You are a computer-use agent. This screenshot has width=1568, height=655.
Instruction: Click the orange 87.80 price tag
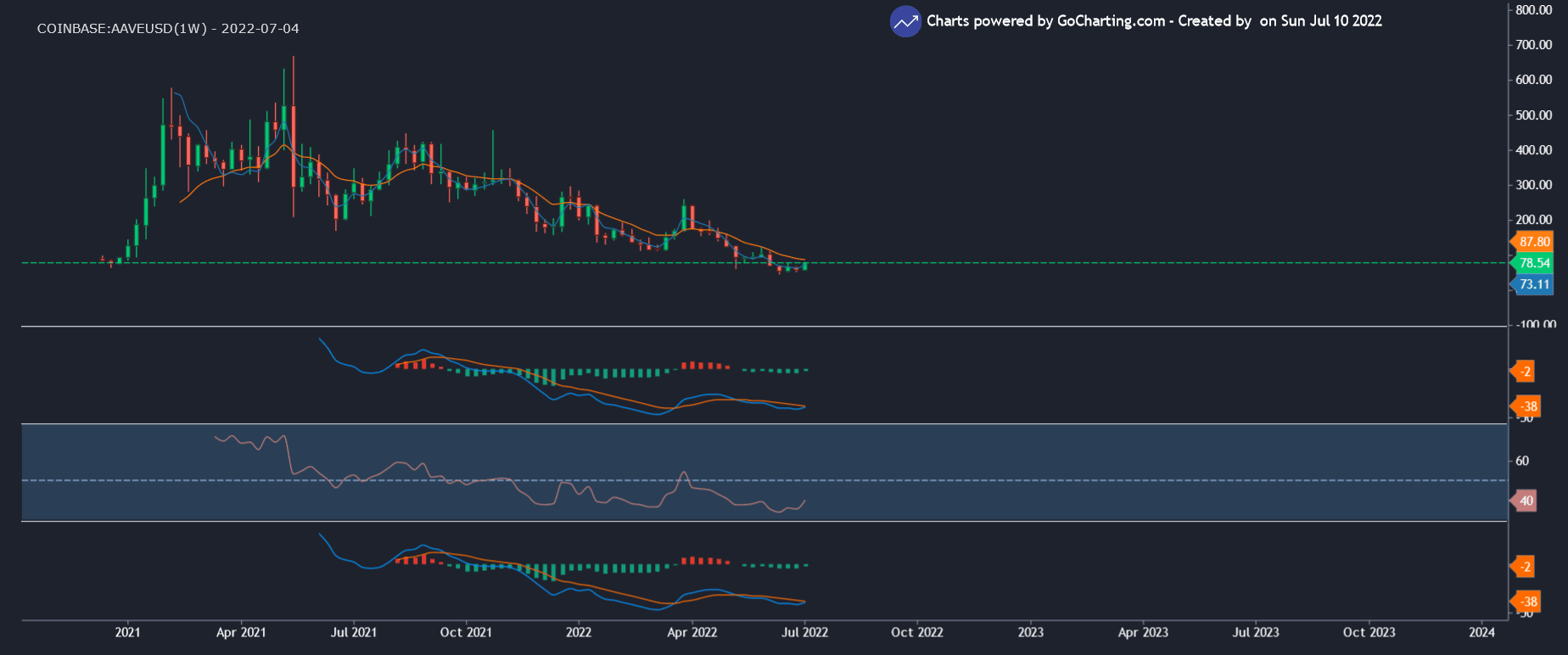point(1534,242)
